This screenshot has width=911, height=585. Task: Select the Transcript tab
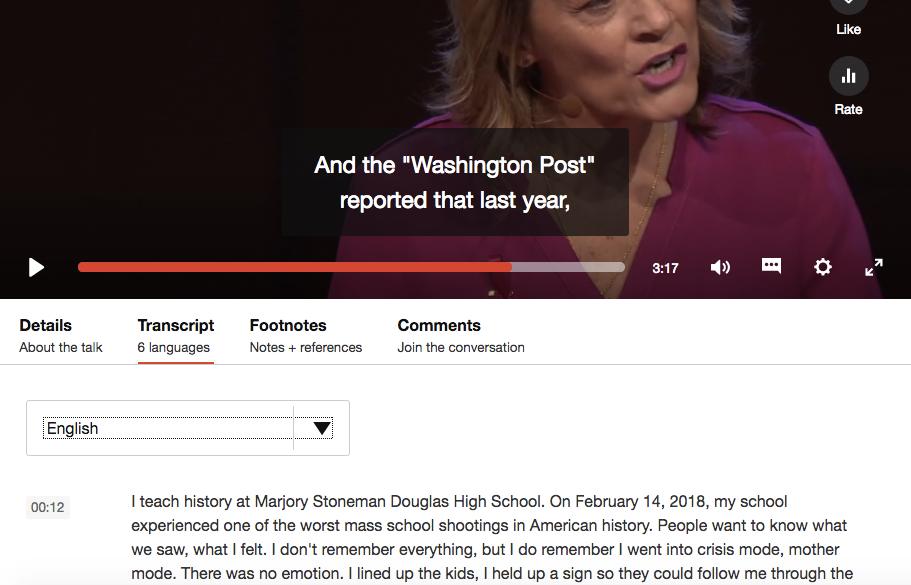click(x=175, y=336)
